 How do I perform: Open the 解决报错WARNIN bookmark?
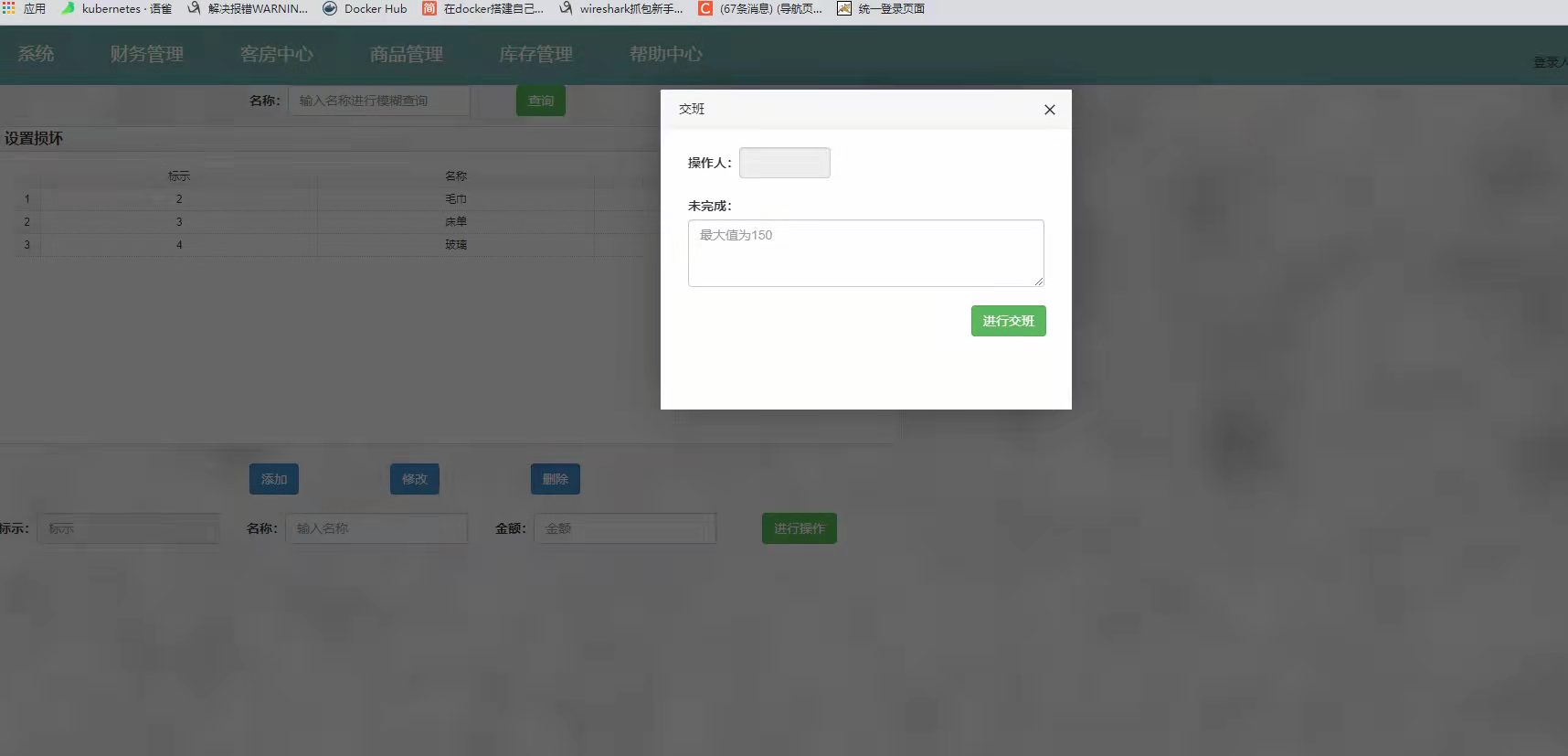click(248, 8)
